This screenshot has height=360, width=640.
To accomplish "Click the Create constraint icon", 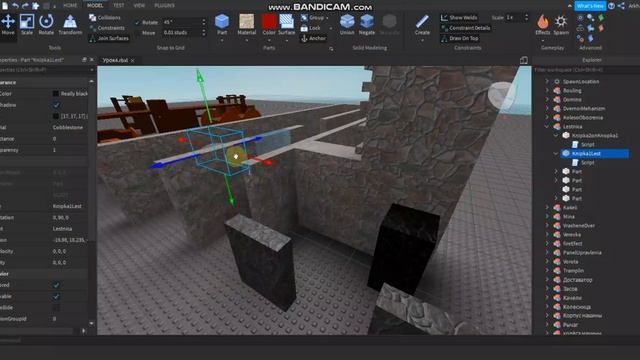I will tap(422, 21).
